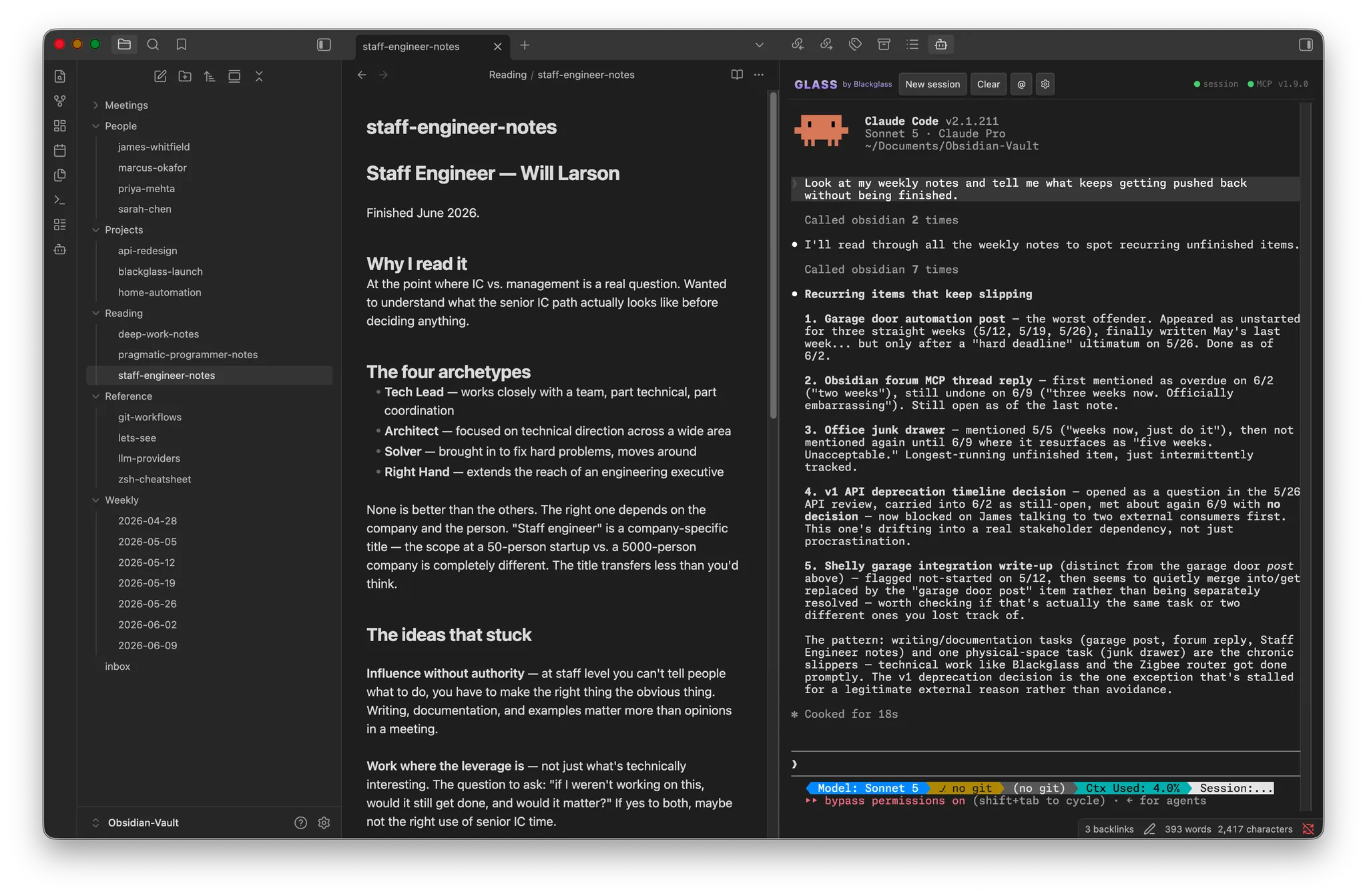The width and height of the screenshot is (1367, 896).
Task: Navigate back with the left arrow
Action: (362, 75)
